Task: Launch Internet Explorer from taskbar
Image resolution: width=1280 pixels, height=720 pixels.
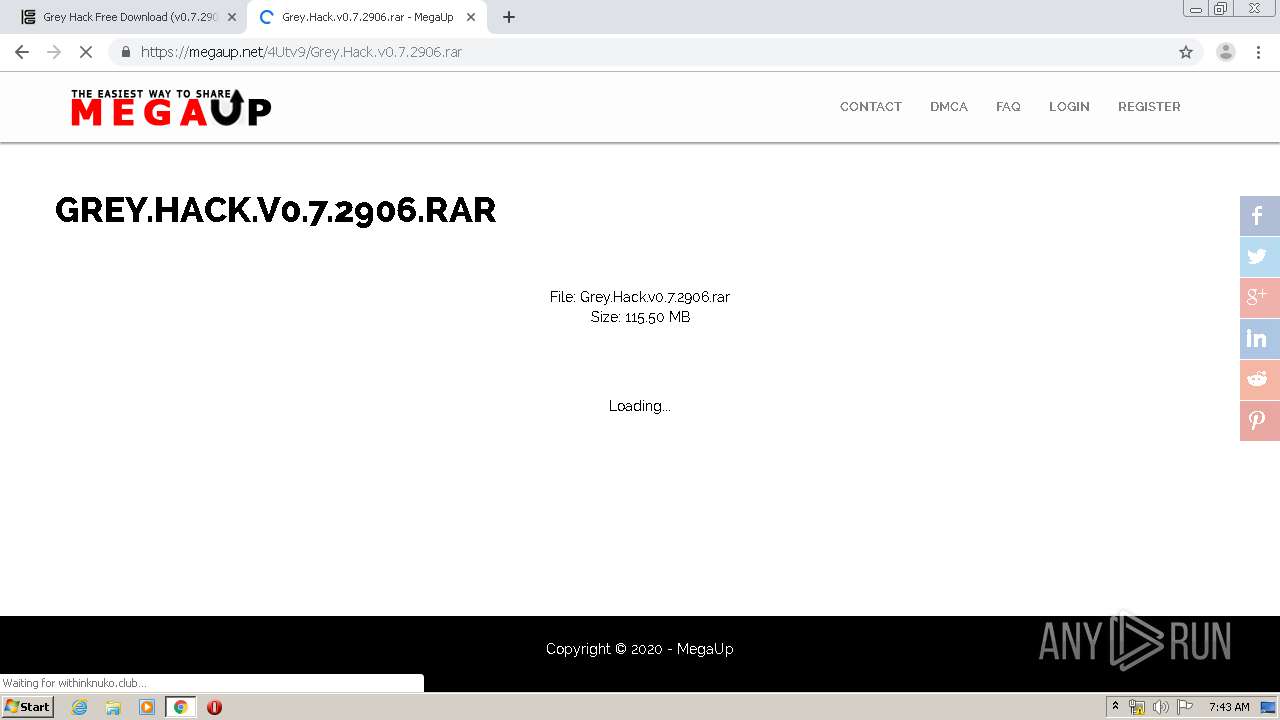Action: [x=79, y=707]
